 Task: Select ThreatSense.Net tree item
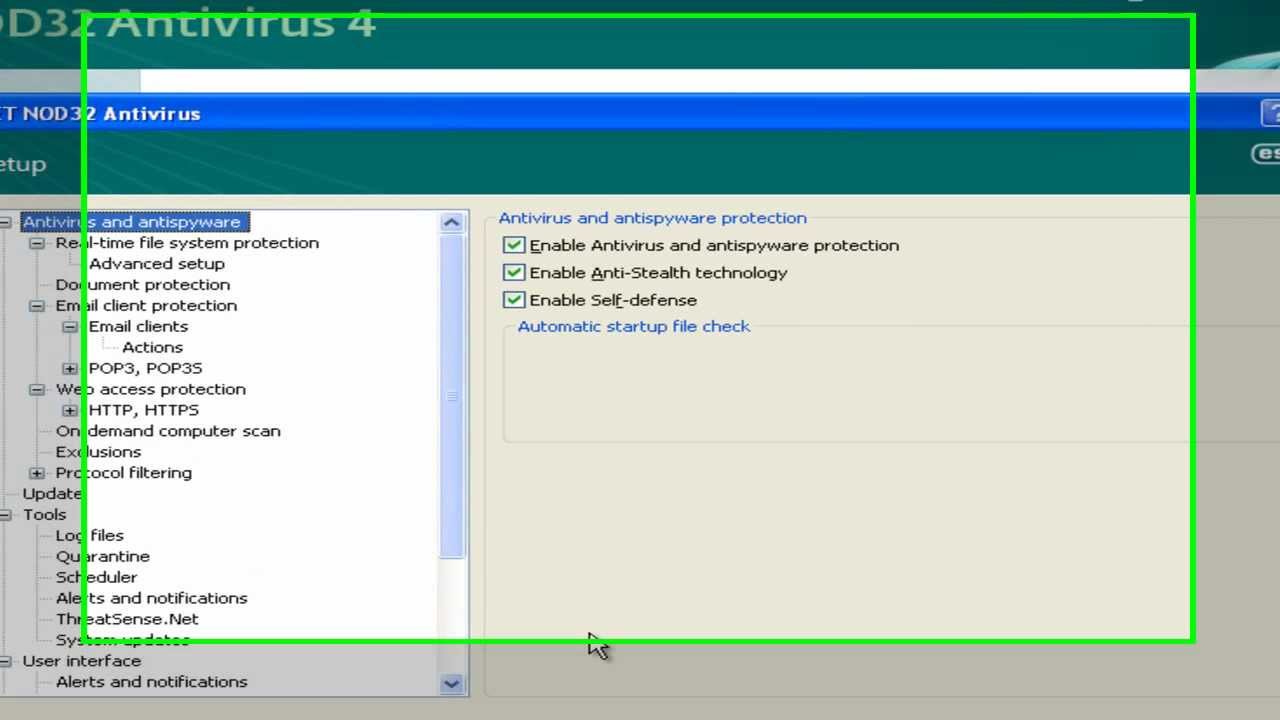(127, 620)
